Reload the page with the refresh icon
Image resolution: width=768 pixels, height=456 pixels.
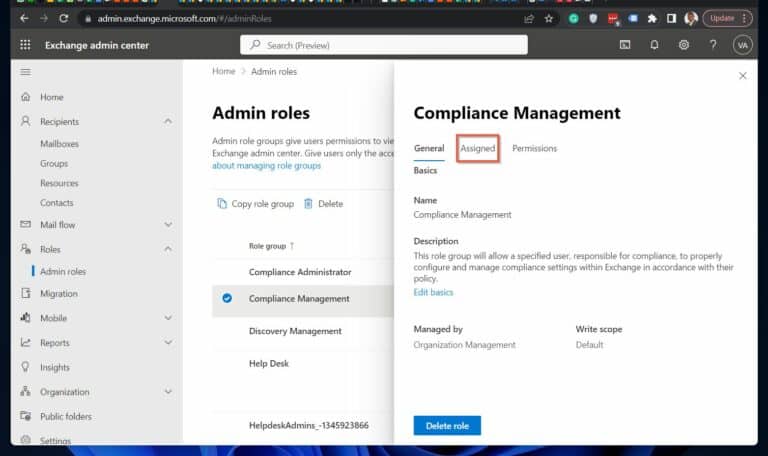(64, 19)
